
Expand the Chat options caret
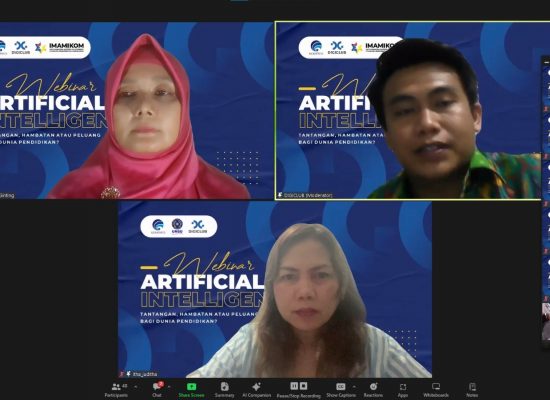tap(169, 387)
